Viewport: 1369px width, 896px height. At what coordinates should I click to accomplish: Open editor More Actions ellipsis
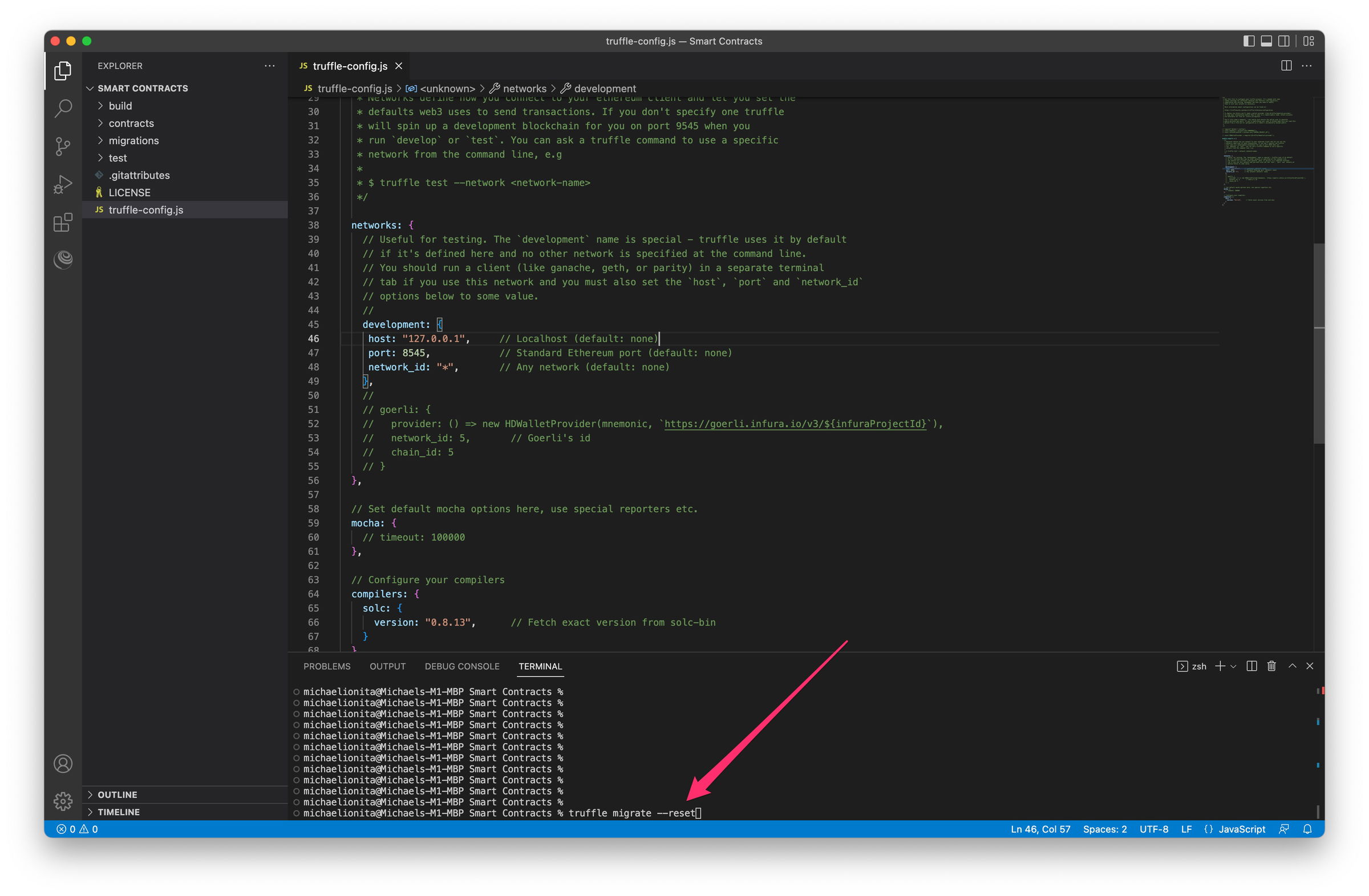pos(1306,66)
